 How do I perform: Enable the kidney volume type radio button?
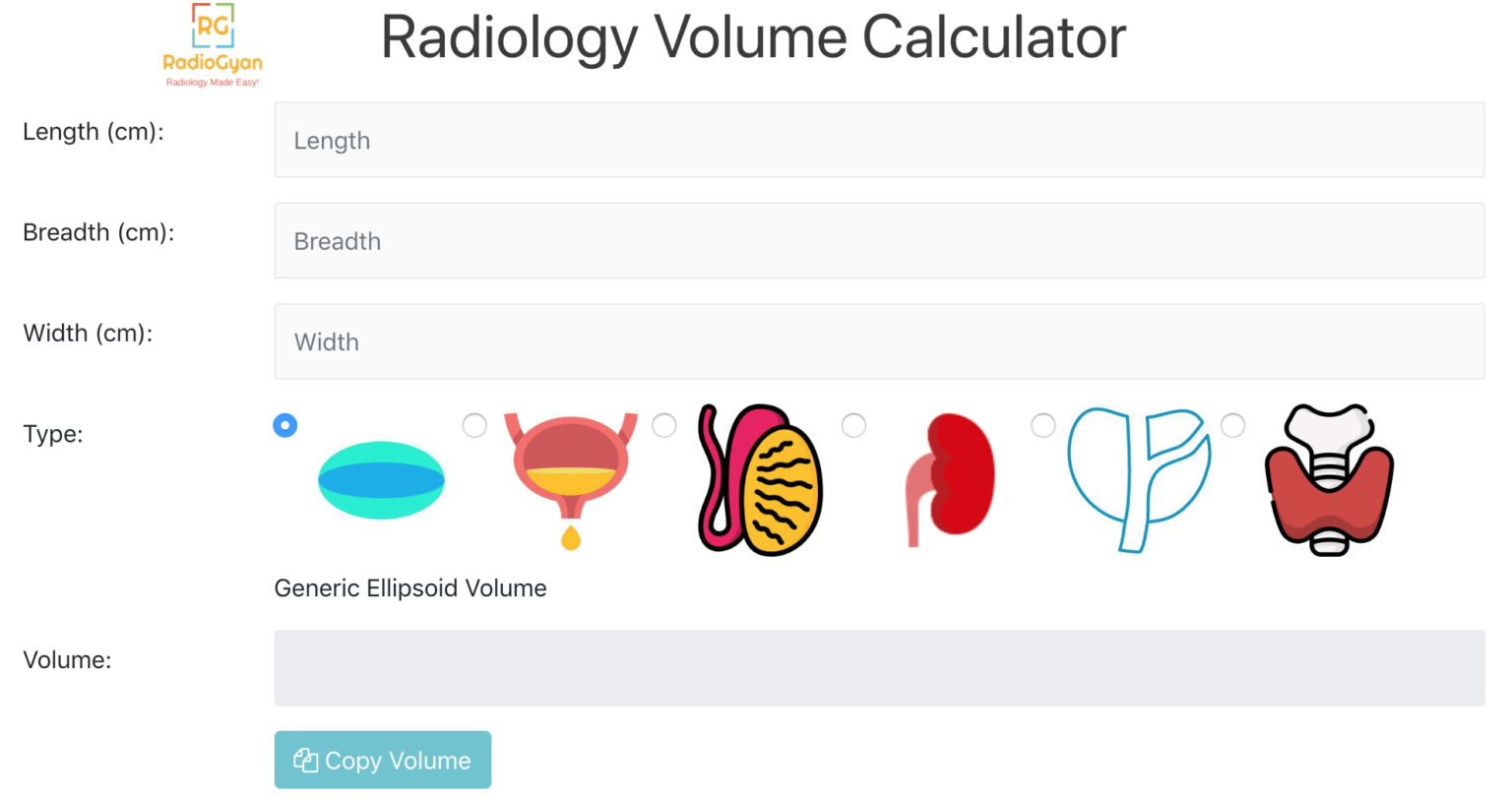853,425
